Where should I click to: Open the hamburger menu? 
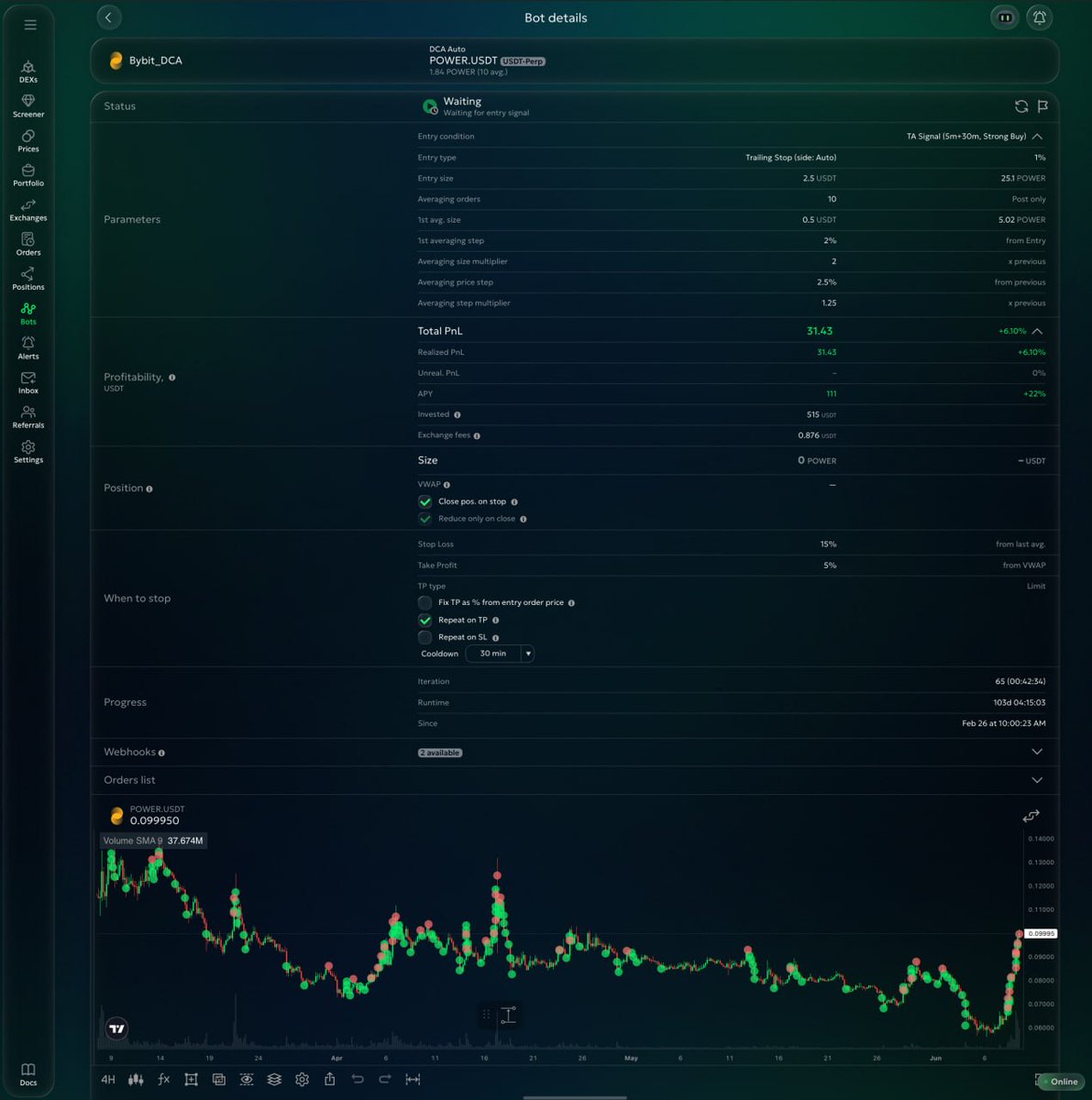point(30,25)
